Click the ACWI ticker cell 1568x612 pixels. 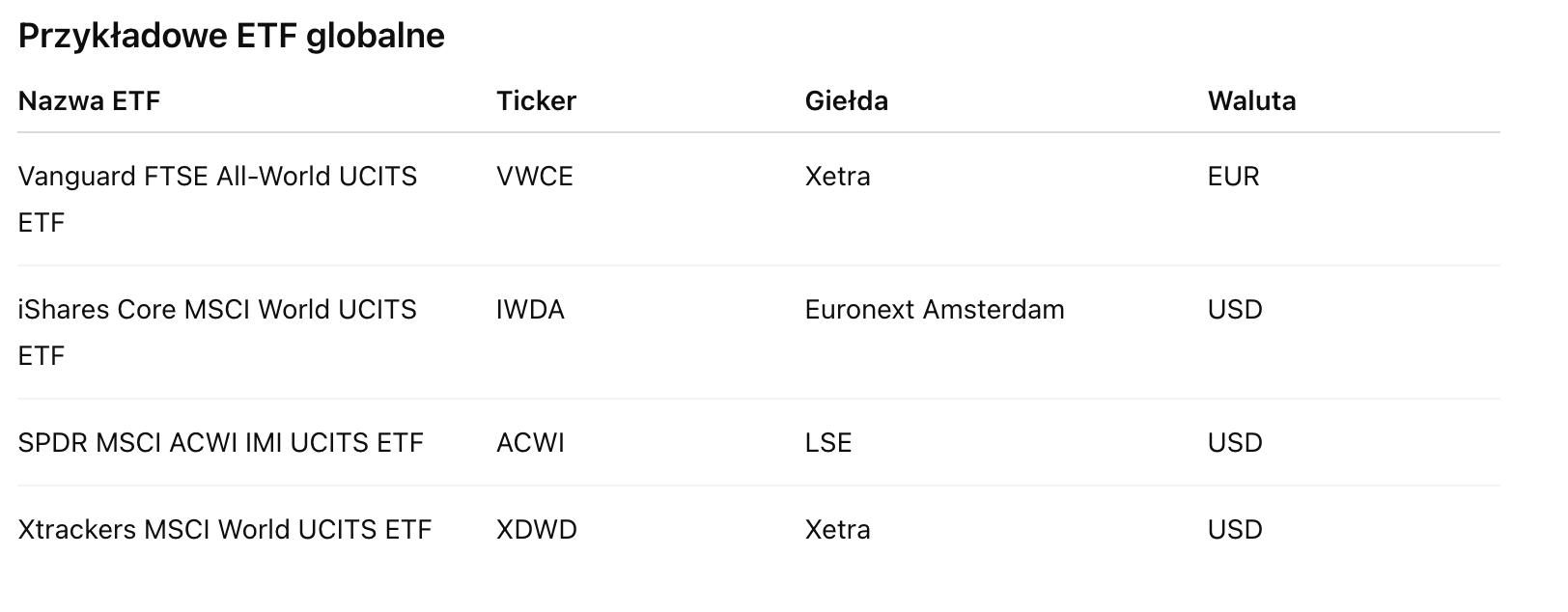[530, 443]
